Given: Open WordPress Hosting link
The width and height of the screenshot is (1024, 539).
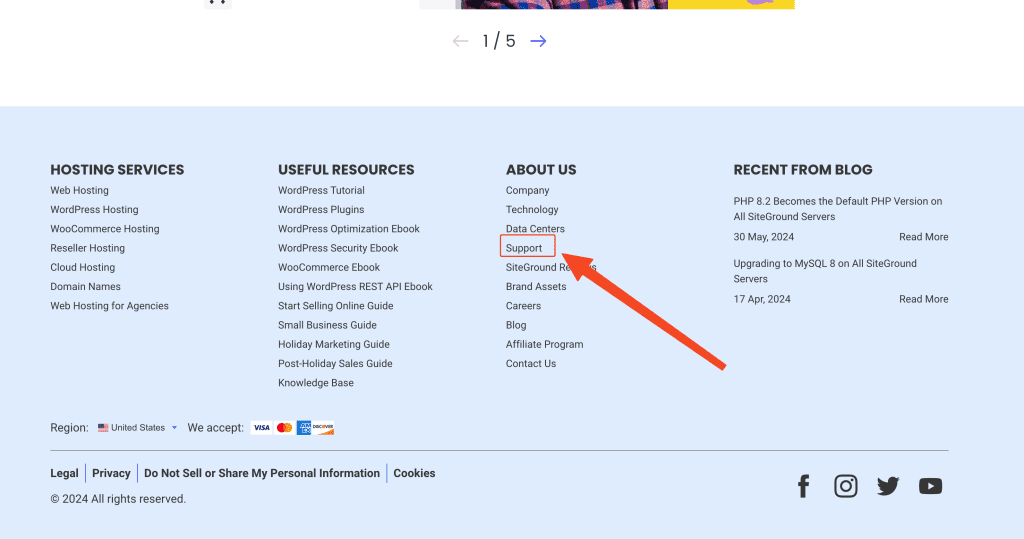Looking at the screenshot, I should point(94,210).
